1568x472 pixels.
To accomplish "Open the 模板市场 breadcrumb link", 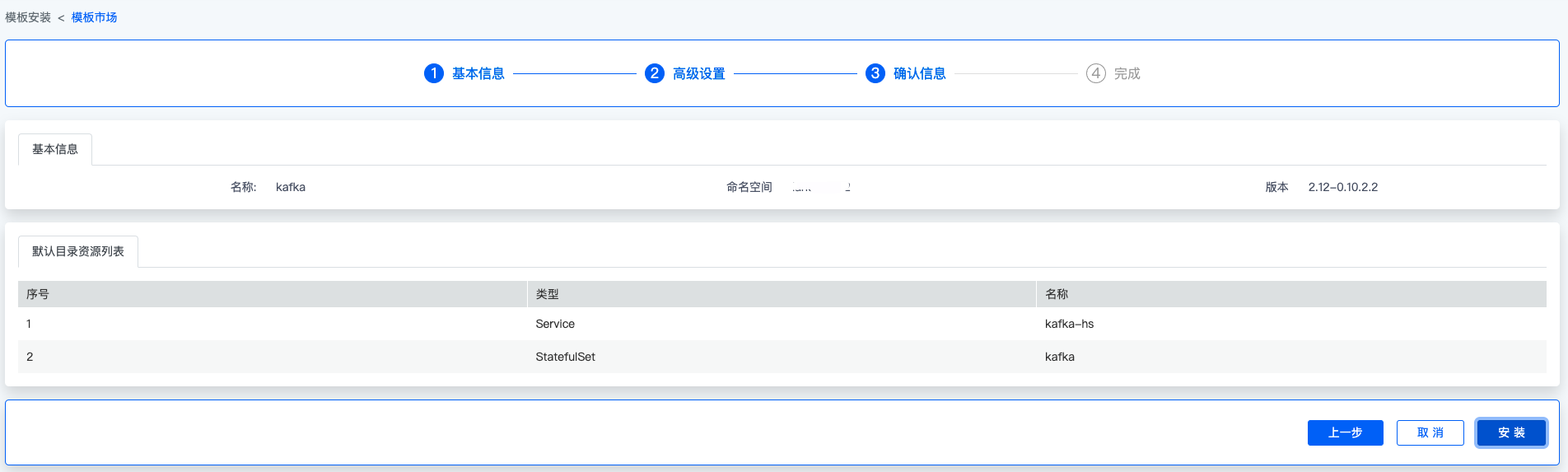I will point(94,17).
